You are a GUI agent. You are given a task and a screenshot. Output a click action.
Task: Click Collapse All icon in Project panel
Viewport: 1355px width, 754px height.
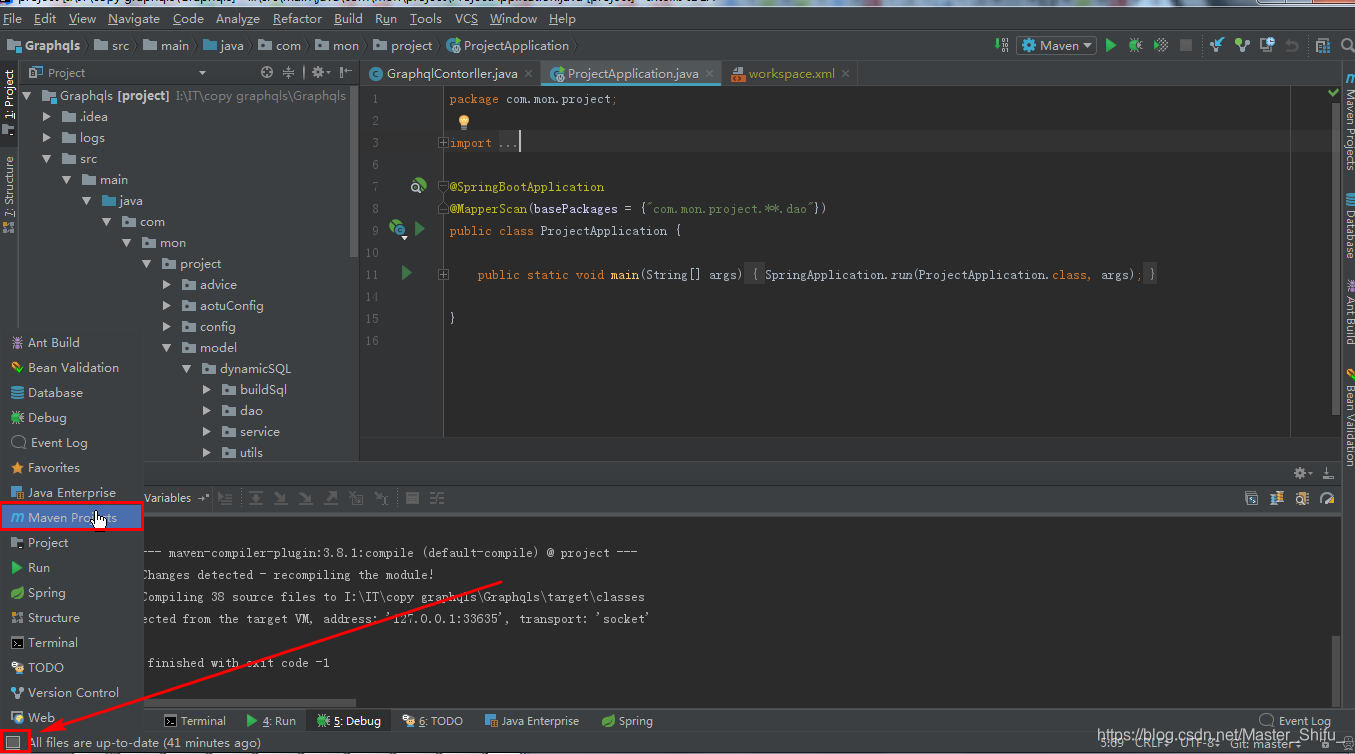pyautogui.click(x=289, y=72)
